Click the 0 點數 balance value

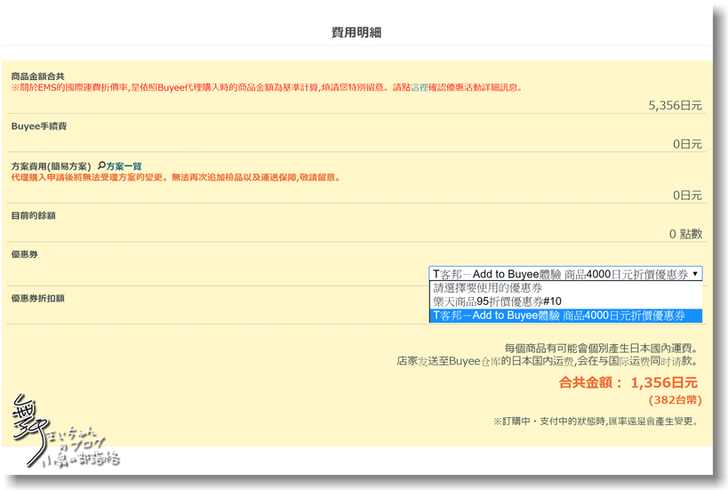[685, 234]
